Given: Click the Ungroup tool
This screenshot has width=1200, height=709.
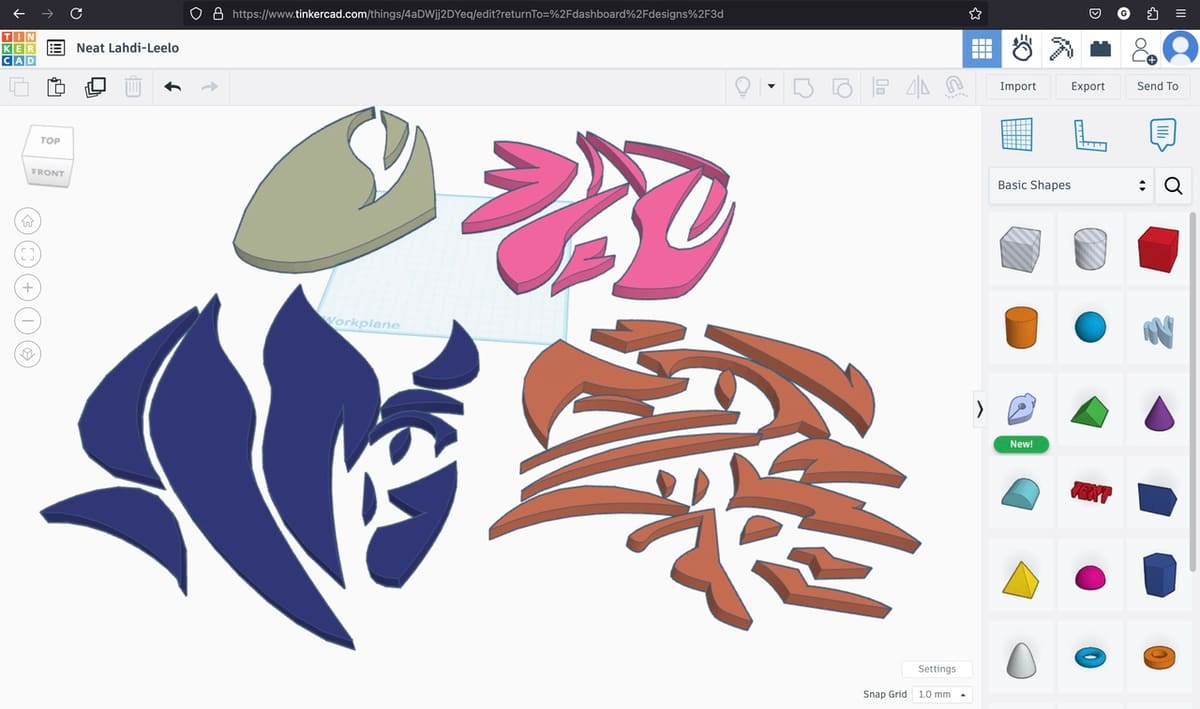Looking at the screenshot, I should click(842, 87).
